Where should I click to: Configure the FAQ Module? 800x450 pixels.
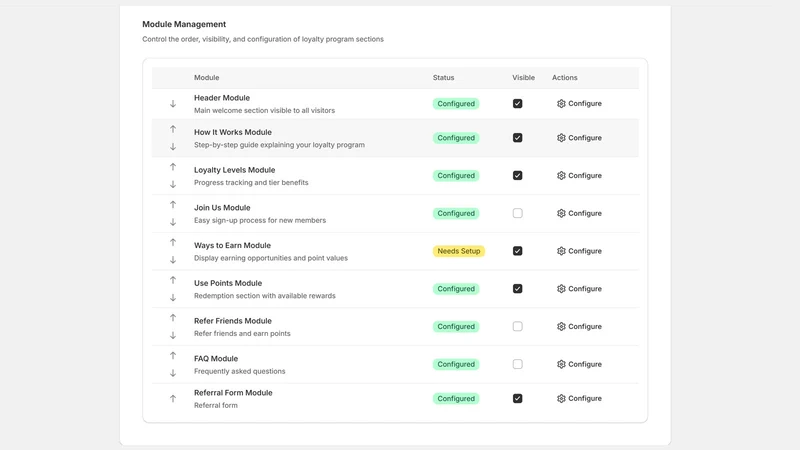coord(579,364)
